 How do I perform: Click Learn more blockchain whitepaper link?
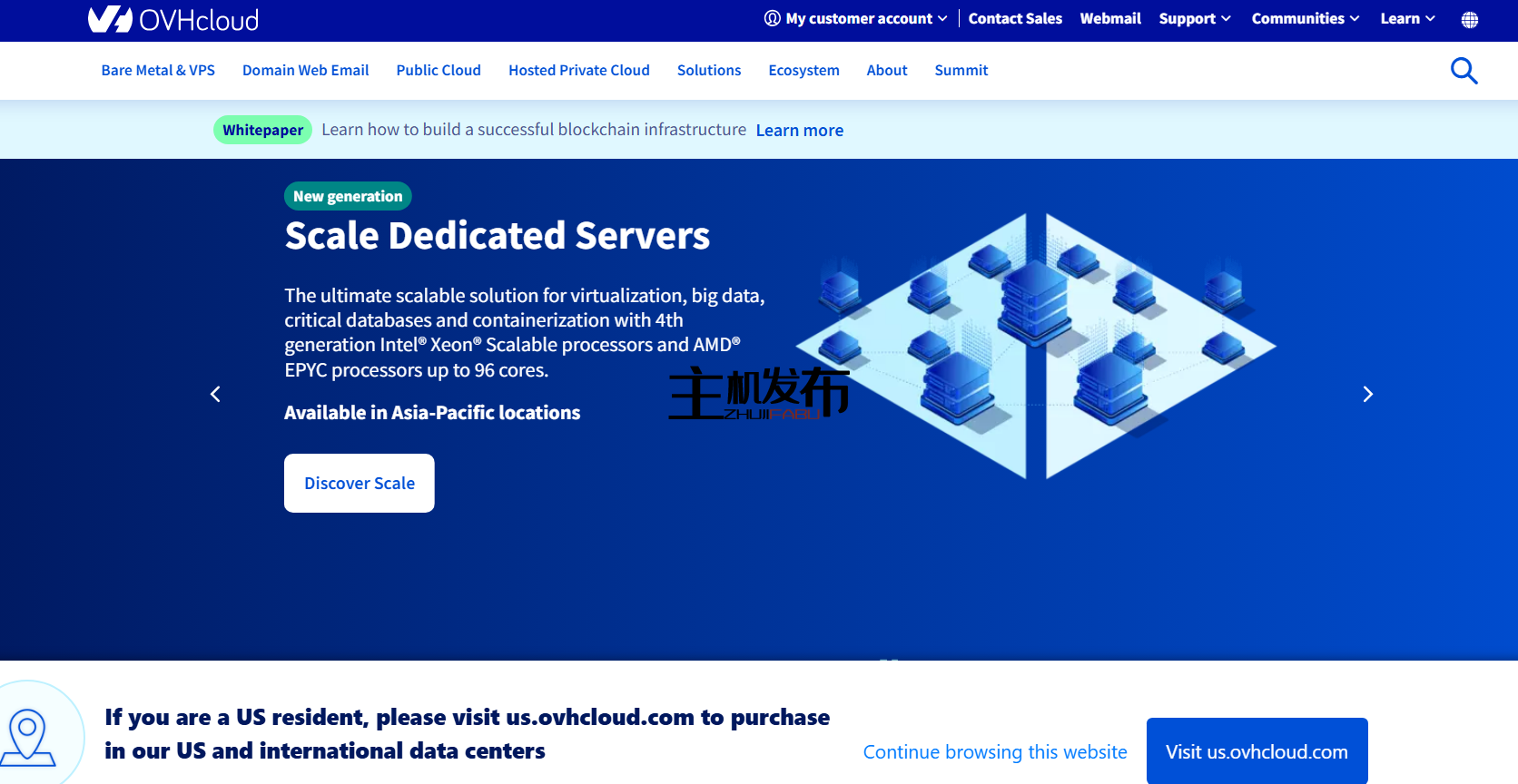(800, 130)
